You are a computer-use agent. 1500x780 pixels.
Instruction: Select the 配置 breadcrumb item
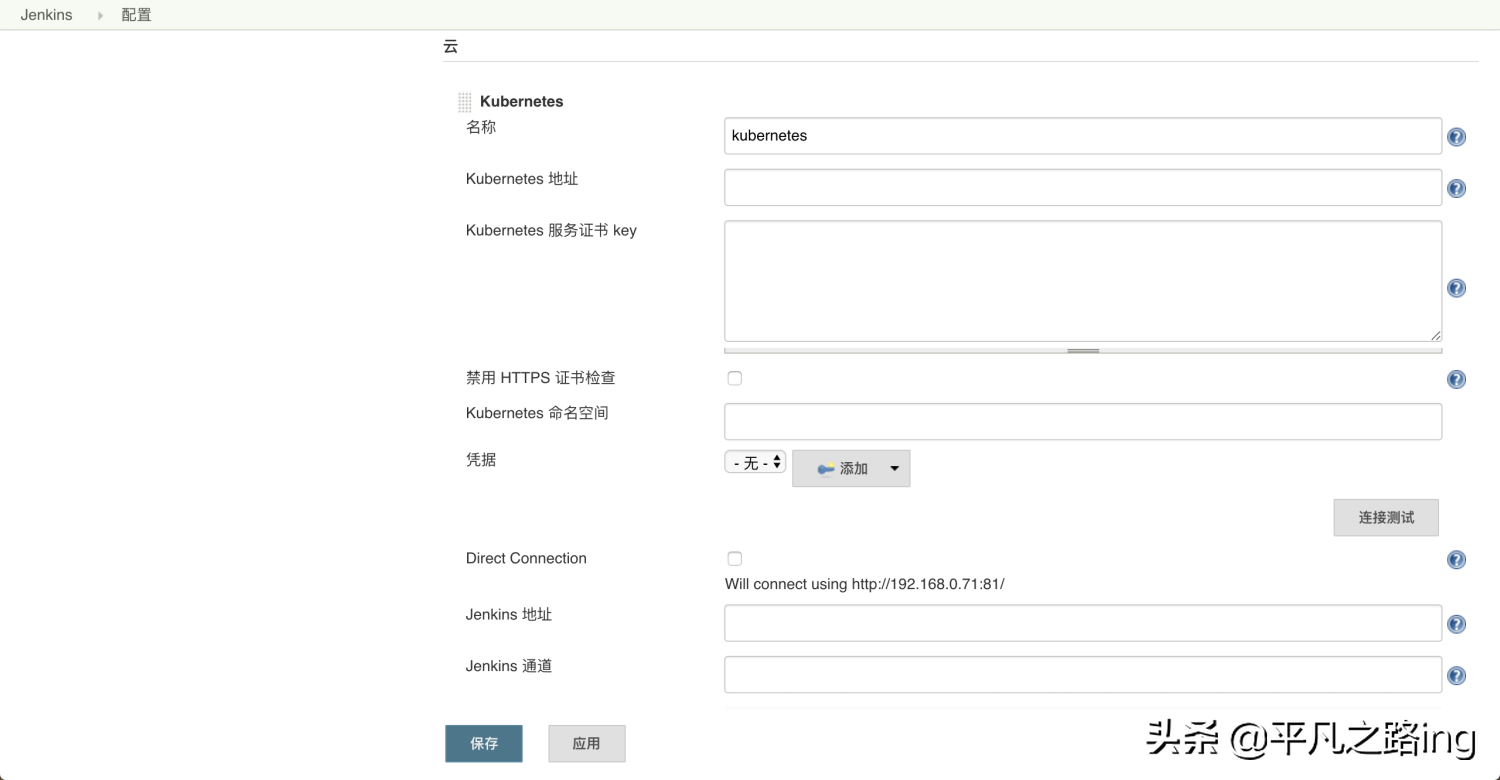(136, 15)
